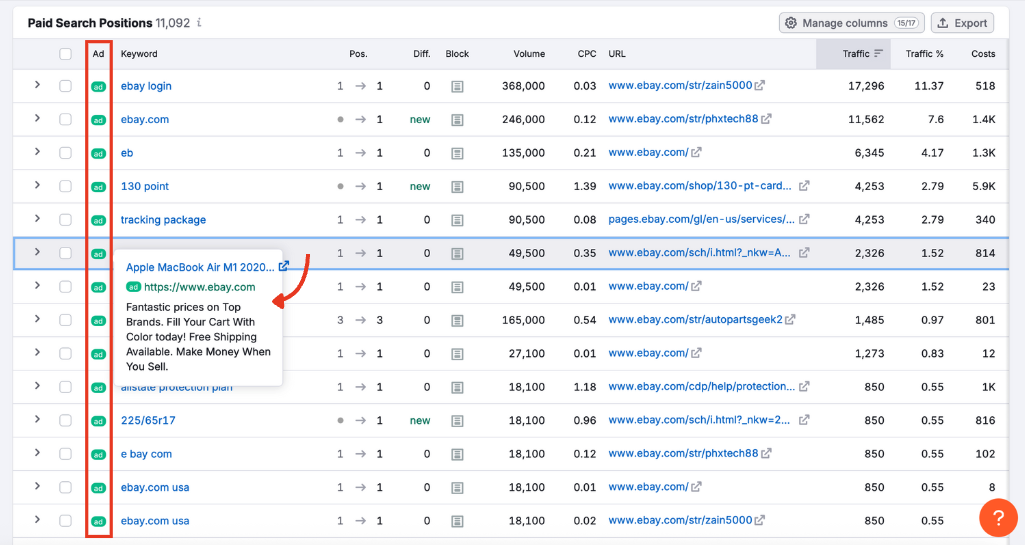
Task: Expand the ebay.com keyword row
Action: point(37,119)
